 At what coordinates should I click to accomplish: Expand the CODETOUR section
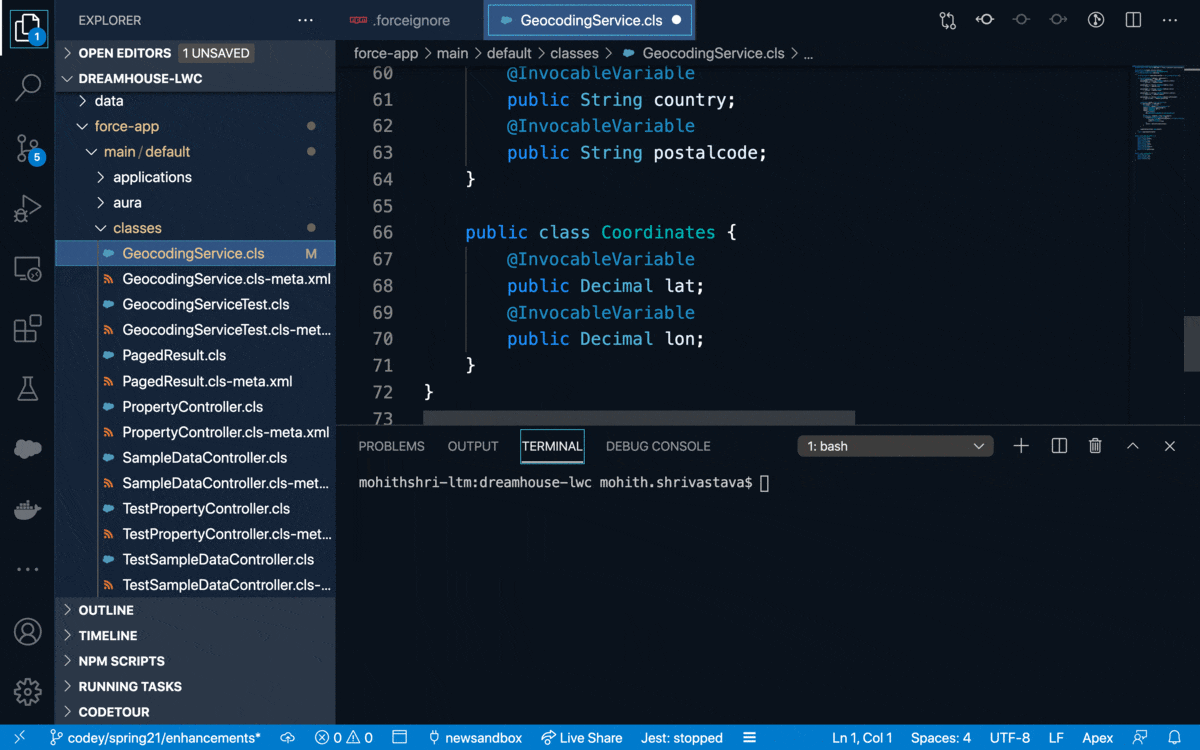point(195,712)
